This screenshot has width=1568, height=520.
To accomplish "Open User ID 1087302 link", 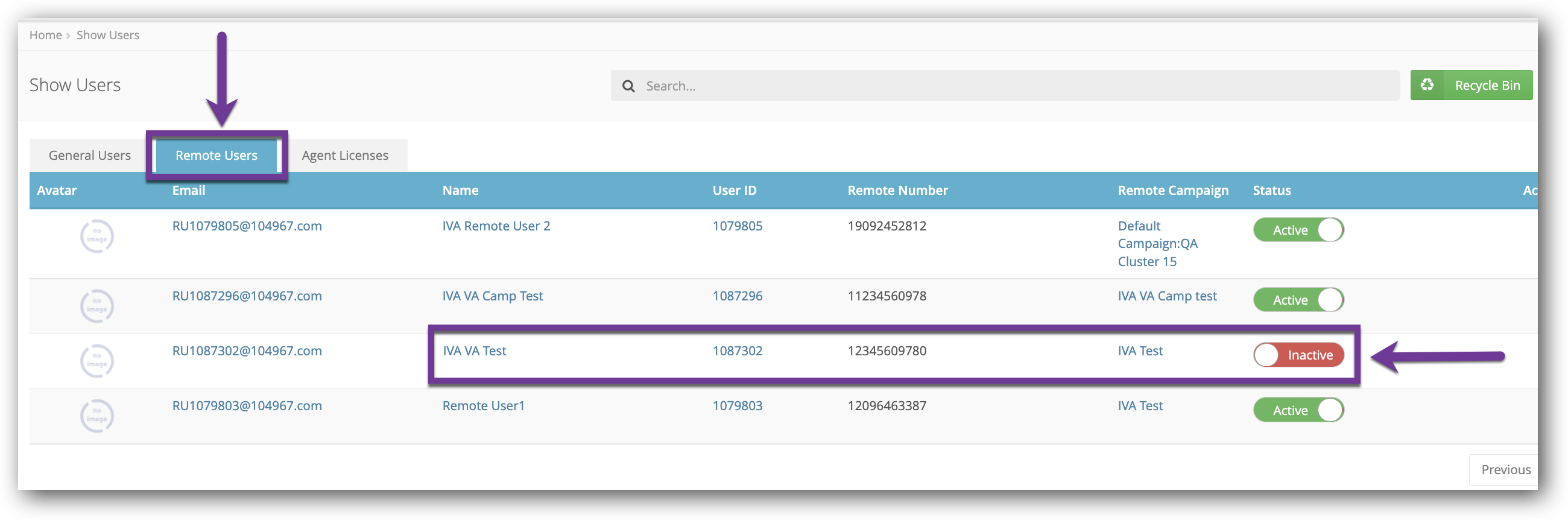I will click(x=737, y=350).
